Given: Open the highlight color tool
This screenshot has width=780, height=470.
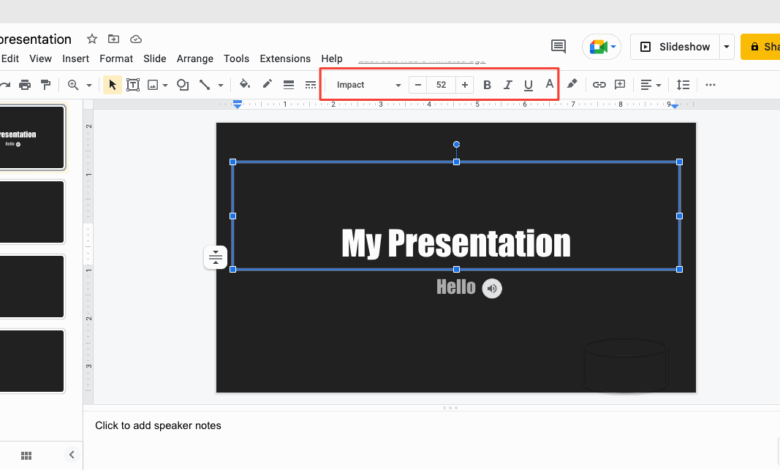Looking at the screenshot, I should point(572,84).
